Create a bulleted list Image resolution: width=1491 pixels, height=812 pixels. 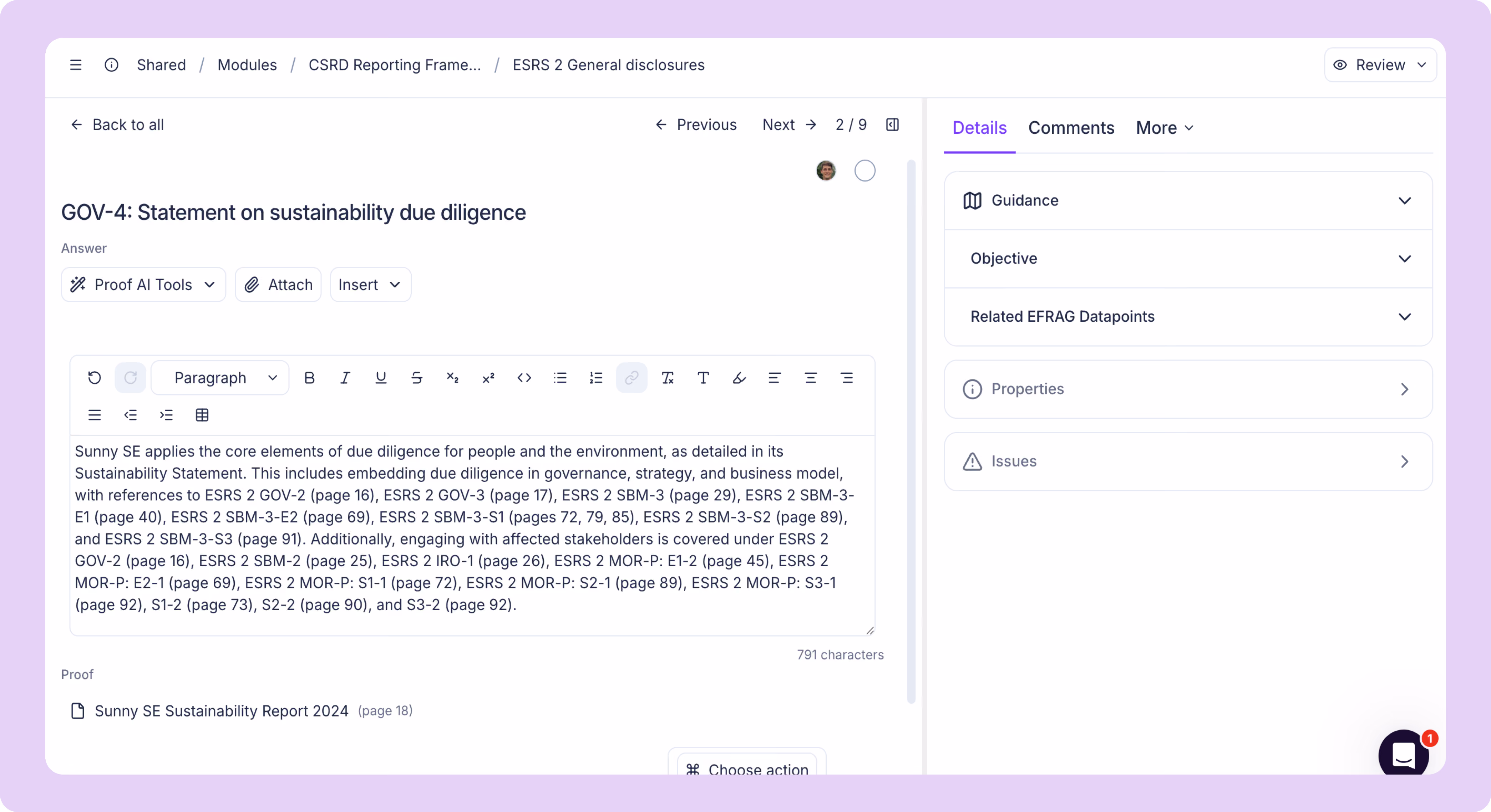point(560,378)
